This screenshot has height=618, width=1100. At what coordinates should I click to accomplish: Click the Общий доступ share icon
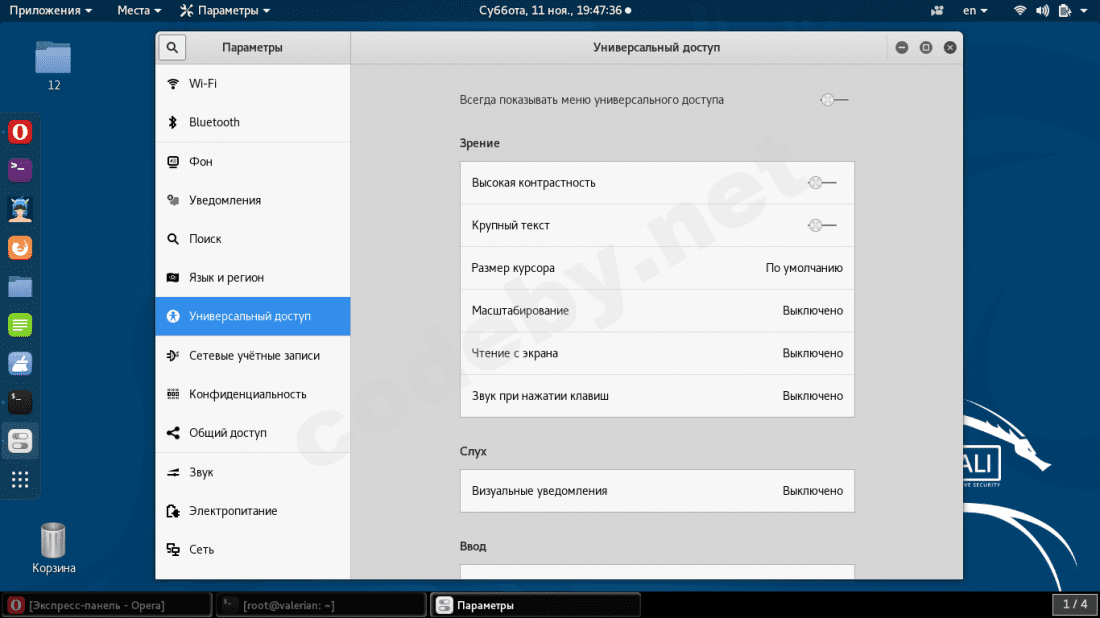point(173,433)
